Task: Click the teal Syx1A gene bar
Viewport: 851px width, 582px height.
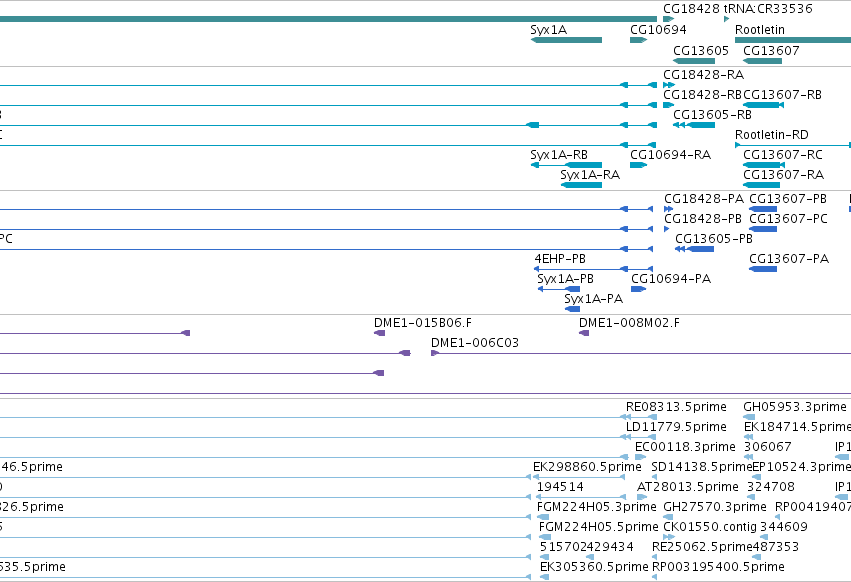Action: (x=566, y=40)
